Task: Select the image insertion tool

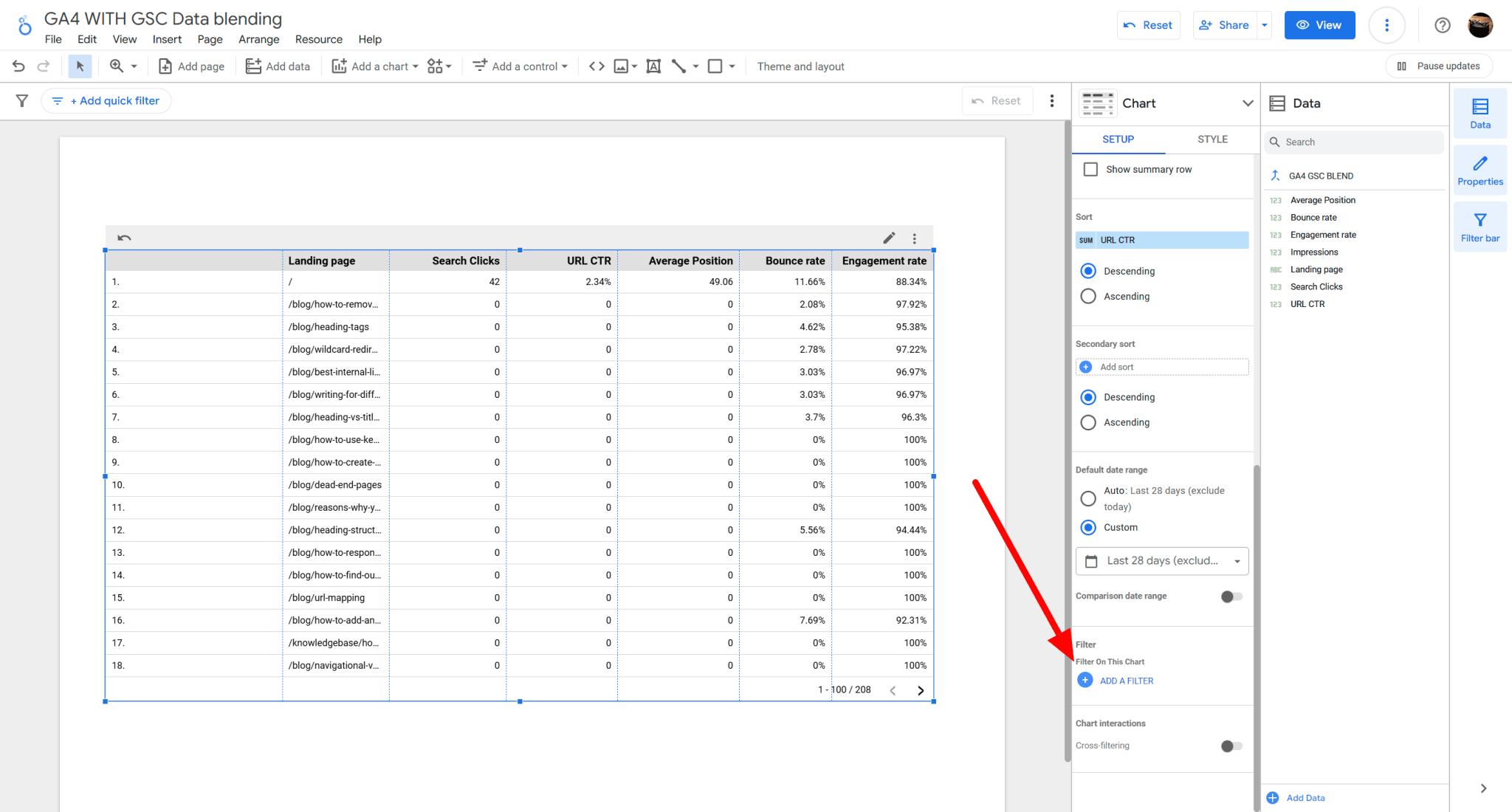Action: coord(620,66)
